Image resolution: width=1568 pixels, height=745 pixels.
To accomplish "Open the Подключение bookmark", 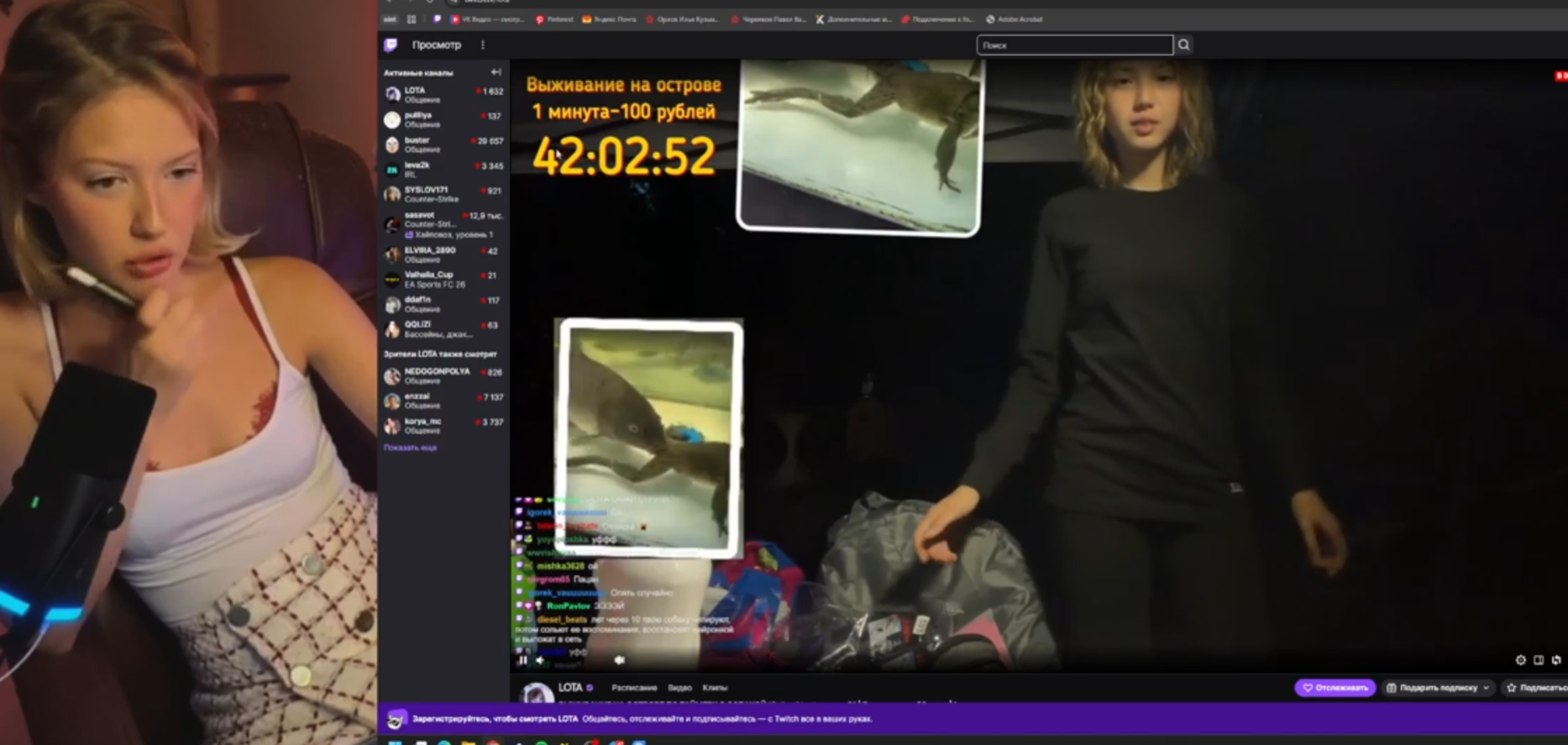I will click(x=938, y=19).
